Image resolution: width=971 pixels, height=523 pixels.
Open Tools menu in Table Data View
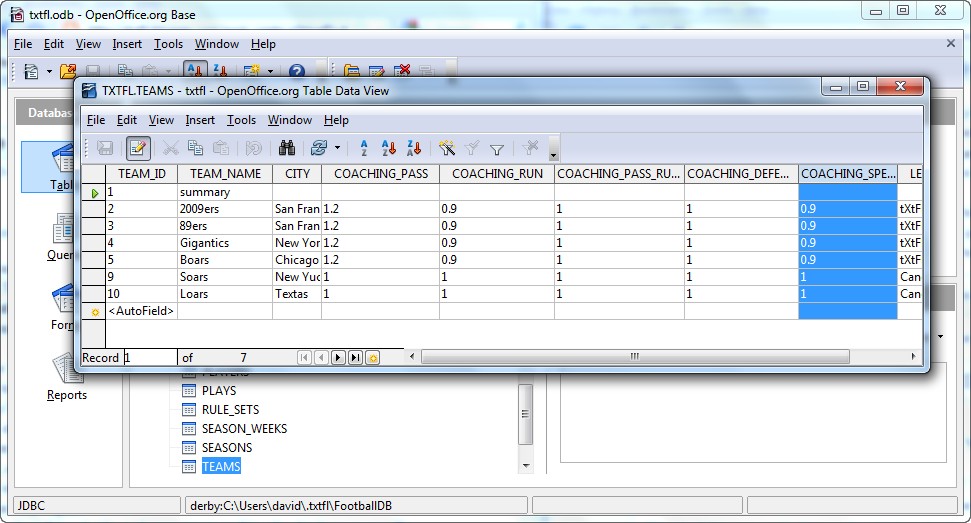pos(241,120)
